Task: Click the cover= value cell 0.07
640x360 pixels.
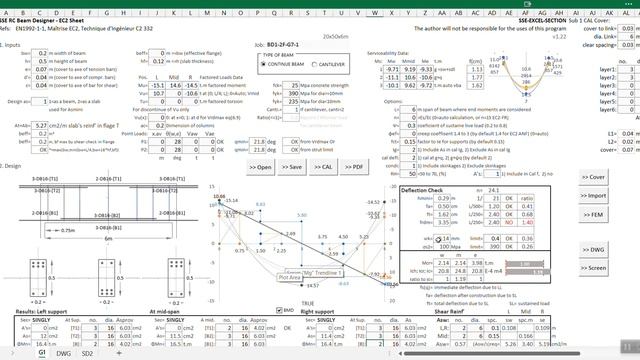Action: (626, 150)
